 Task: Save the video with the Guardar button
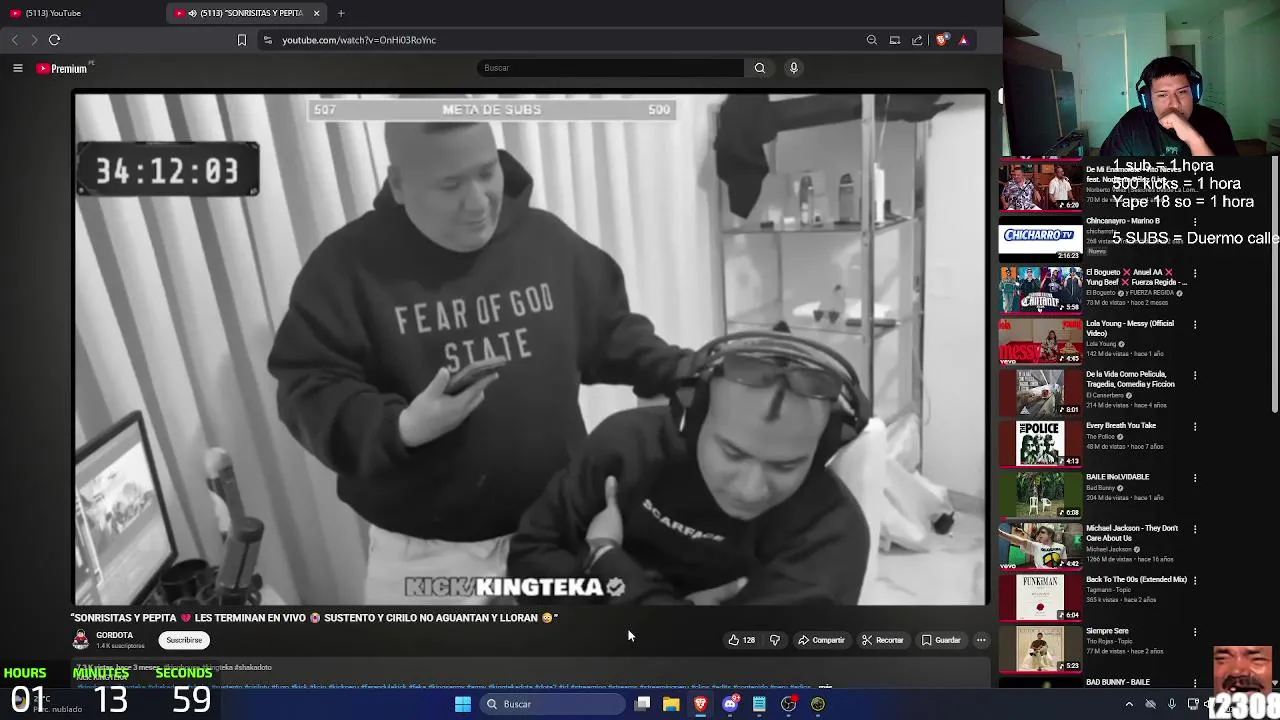pyautogui.click(x=941, y=640)
